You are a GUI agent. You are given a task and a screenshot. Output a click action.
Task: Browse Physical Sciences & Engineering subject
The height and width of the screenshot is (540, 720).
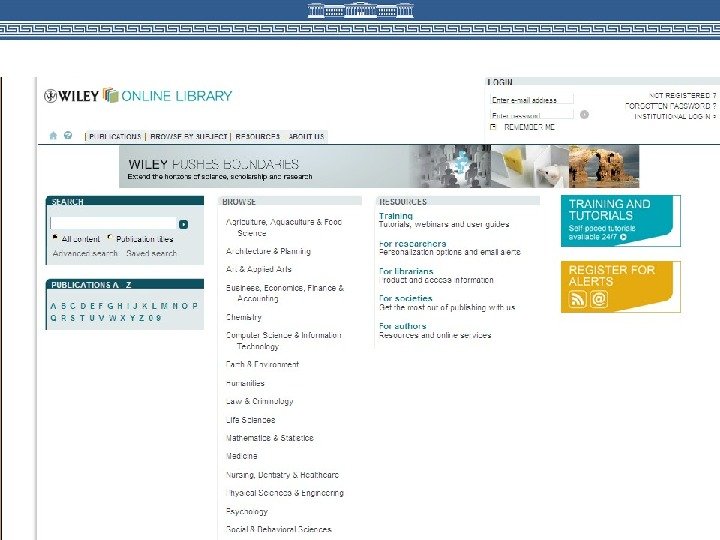pos(285,493)
